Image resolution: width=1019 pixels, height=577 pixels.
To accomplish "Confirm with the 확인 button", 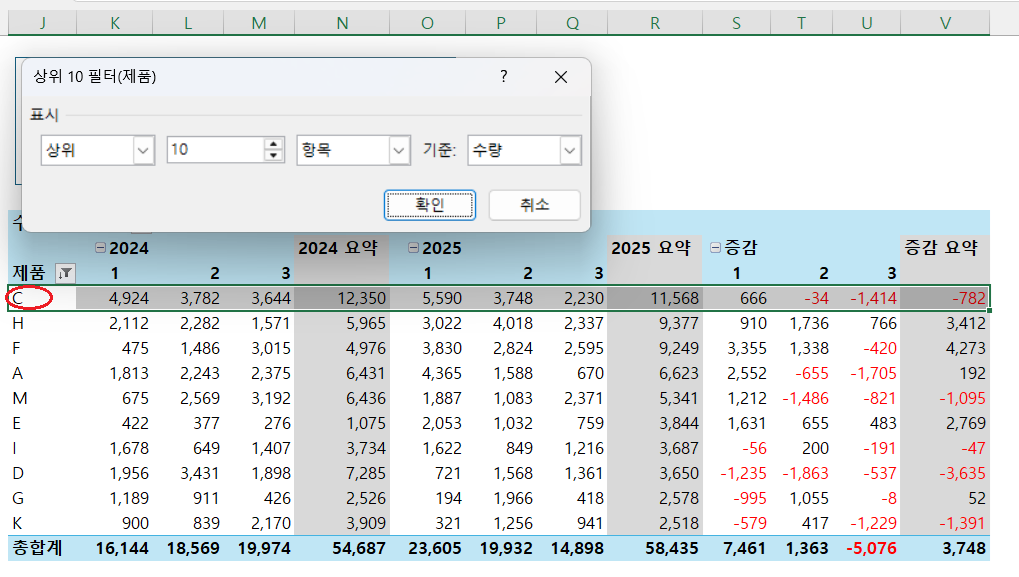I will tap(430, 205).
